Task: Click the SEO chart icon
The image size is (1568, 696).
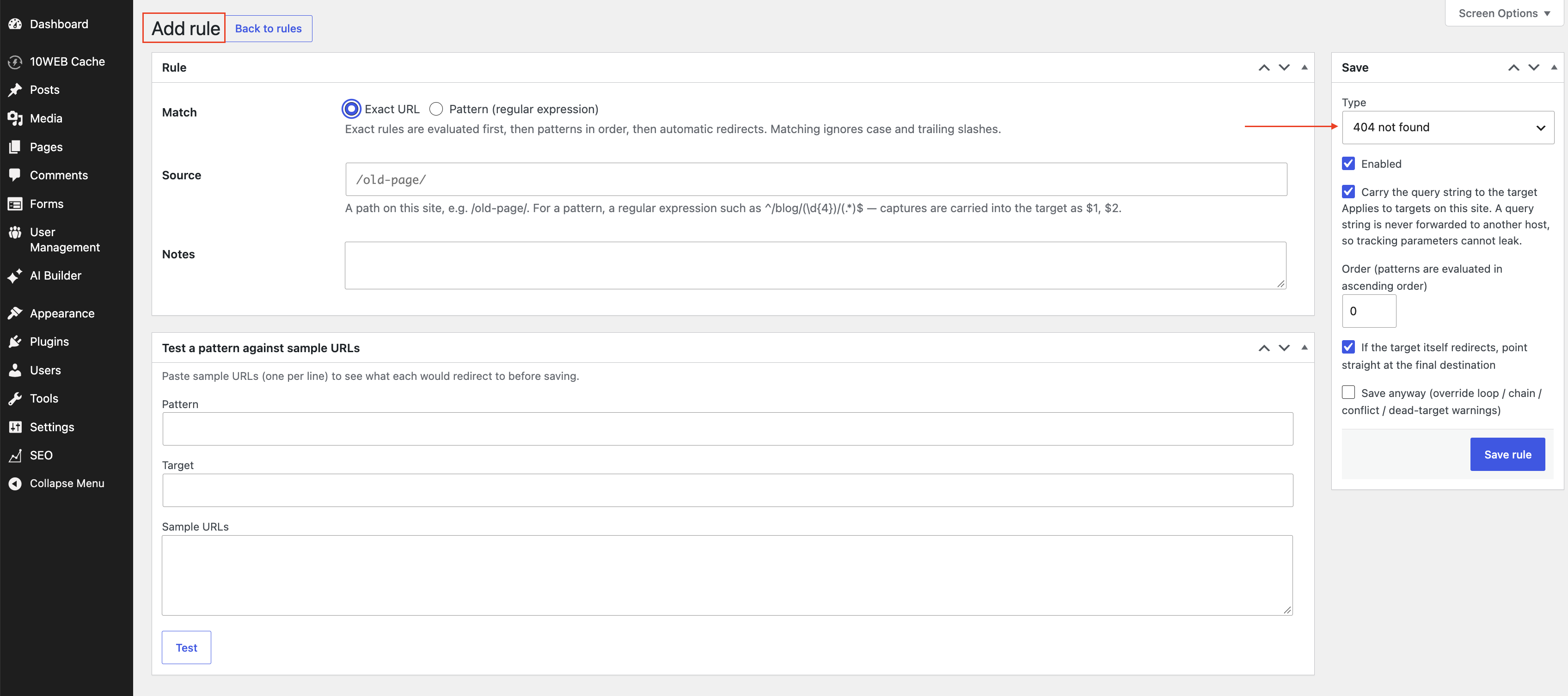Action: [x=15, y=456]
